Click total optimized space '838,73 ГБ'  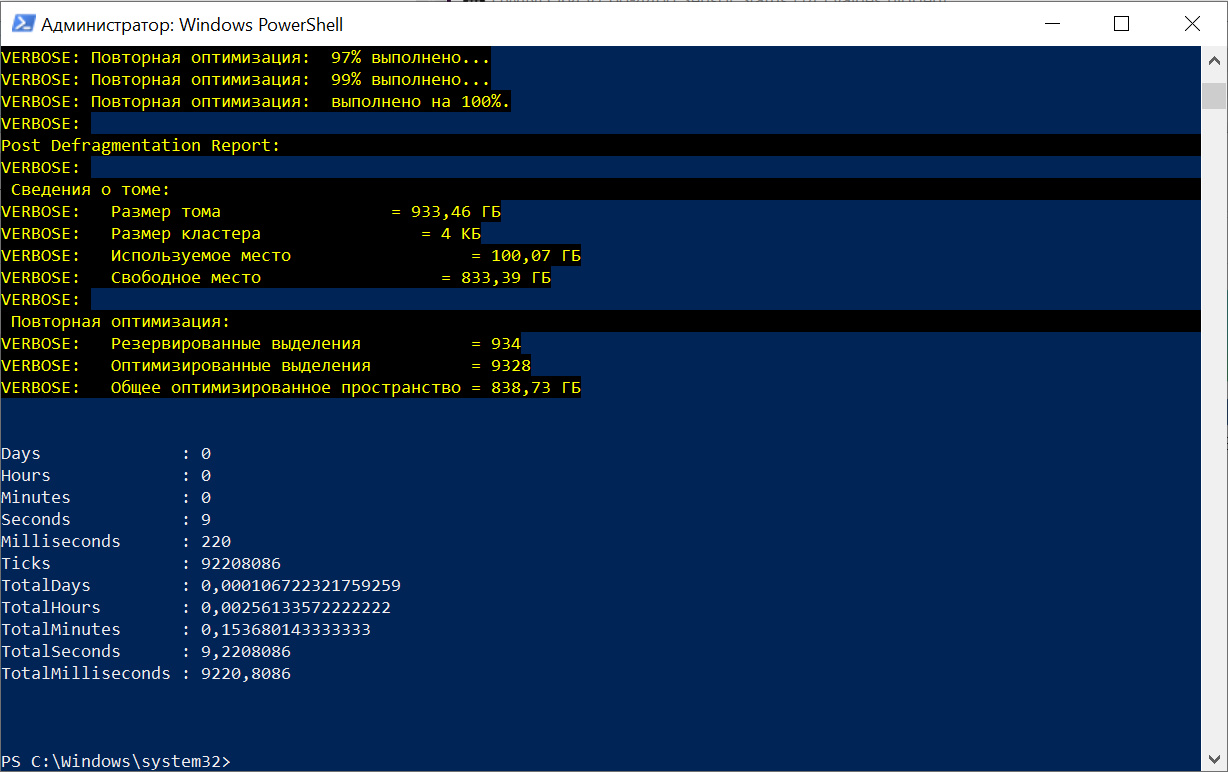click(x=536, y=388)
